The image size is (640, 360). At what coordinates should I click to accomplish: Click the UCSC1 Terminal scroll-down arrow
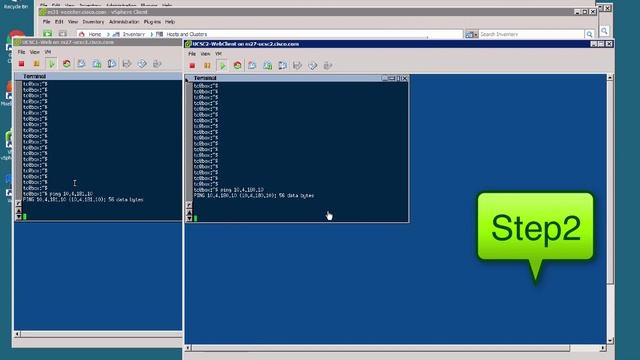[x=18, y=217]
